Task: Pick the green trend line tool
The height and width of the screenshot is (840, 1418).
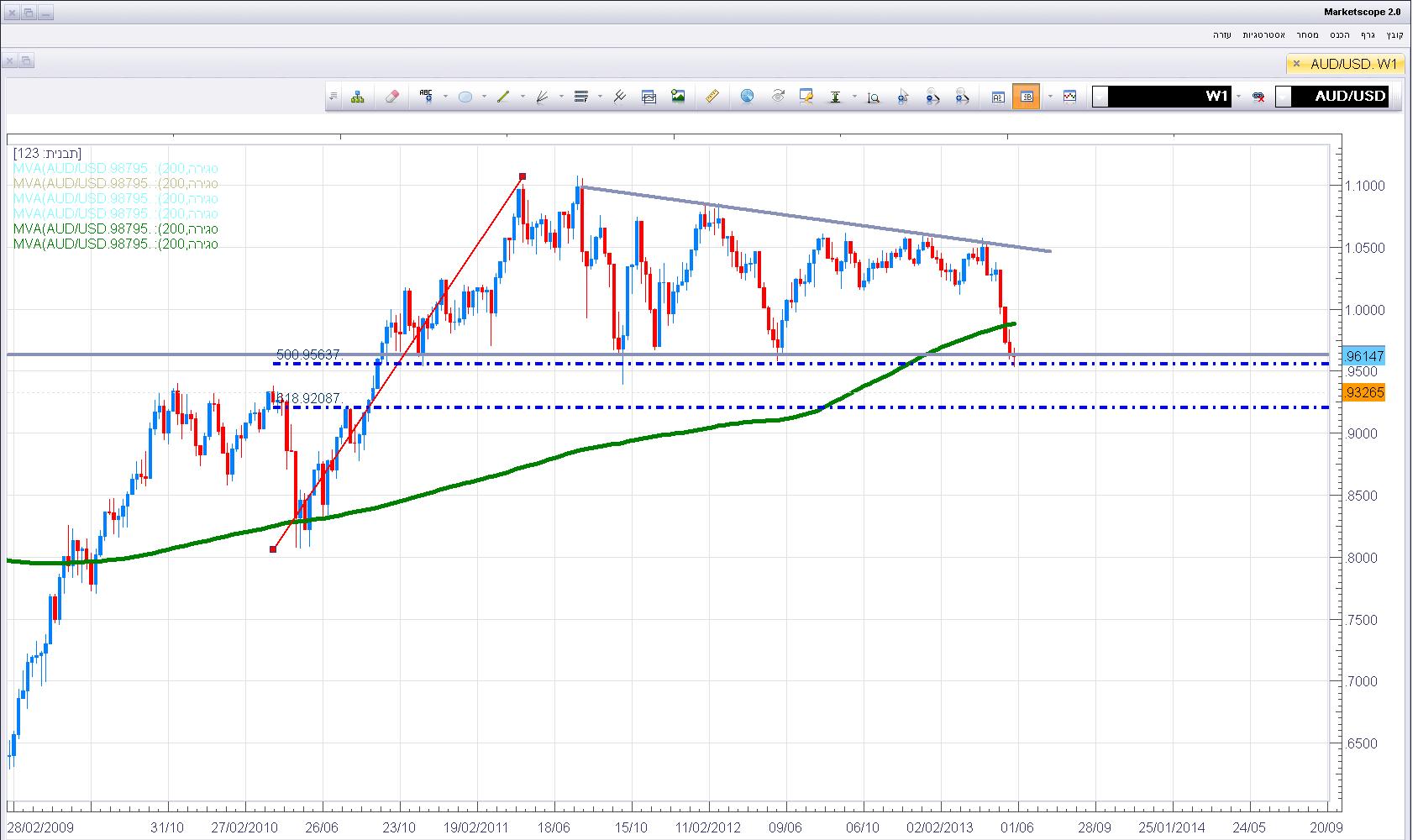Action: point(503,97)
